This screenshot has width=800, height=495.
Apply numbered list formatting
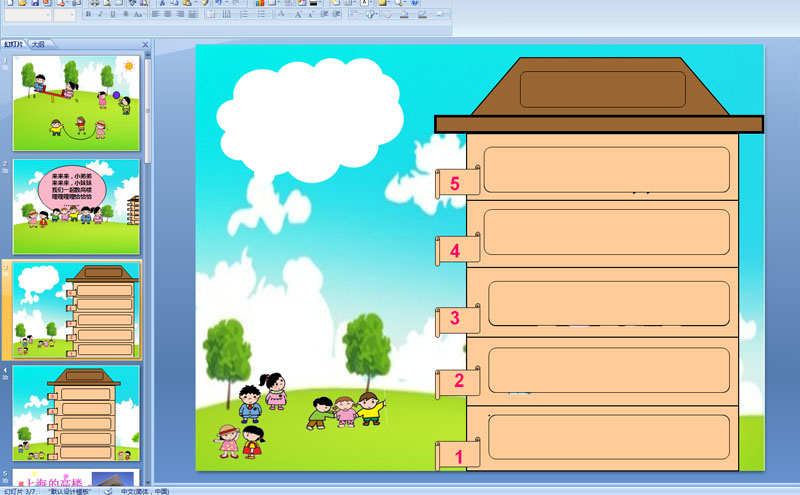(245, 14)
